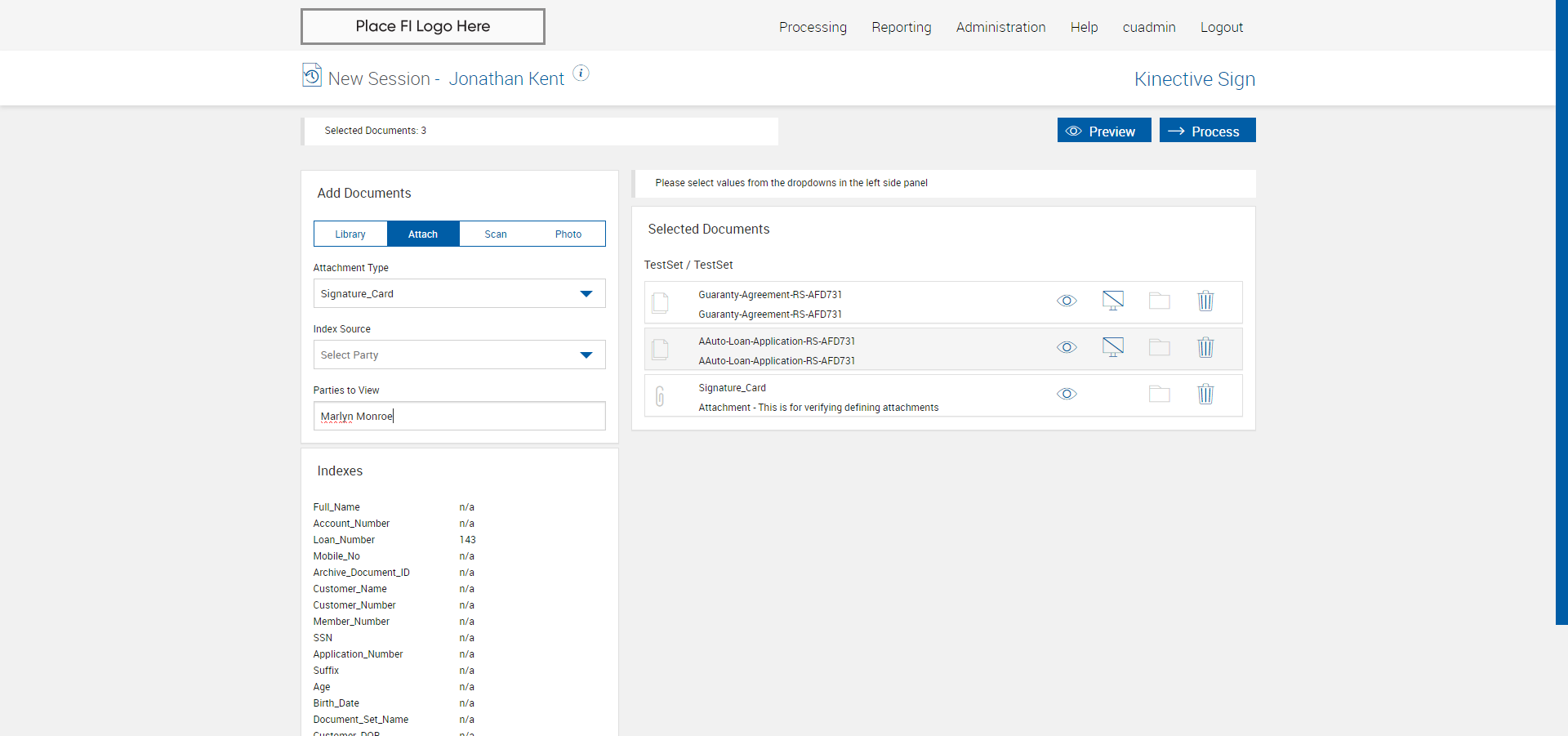This screenshot has height=736, width=1568.
Task: Click the Preview button
Action: [1103, 131]
